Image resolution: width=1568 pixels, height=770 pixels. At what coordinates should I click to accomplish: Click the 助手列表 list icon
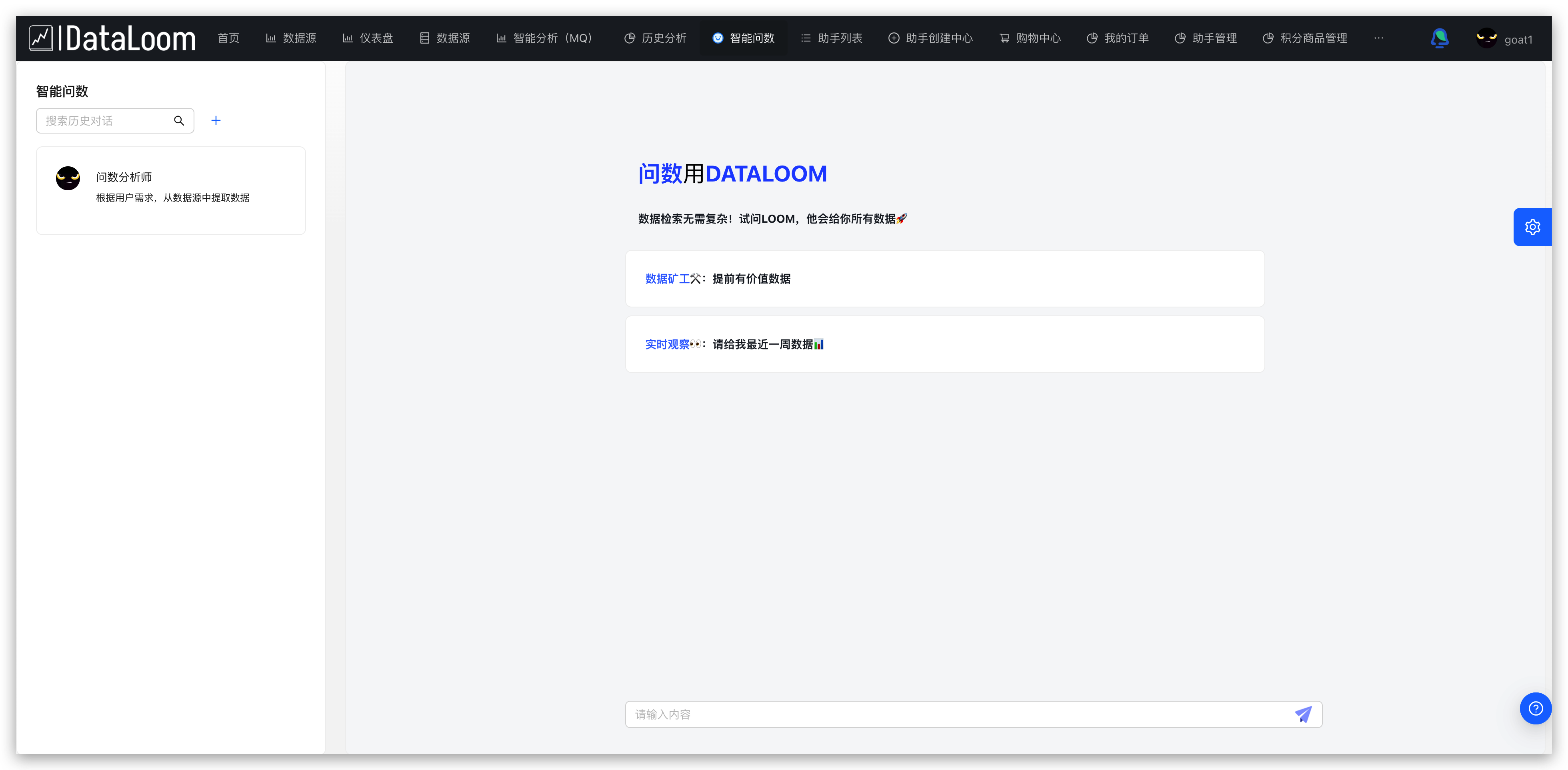pos(805,38)
